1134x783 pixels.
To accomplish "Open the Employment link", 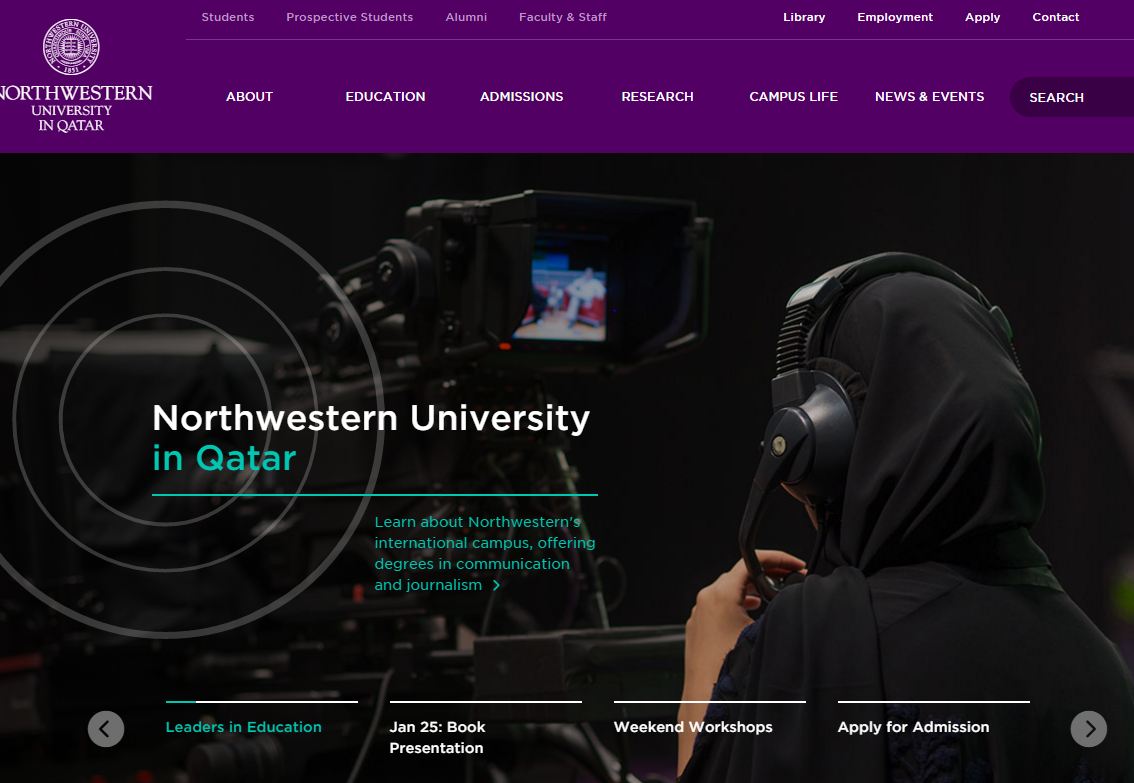I will (895, 17).
